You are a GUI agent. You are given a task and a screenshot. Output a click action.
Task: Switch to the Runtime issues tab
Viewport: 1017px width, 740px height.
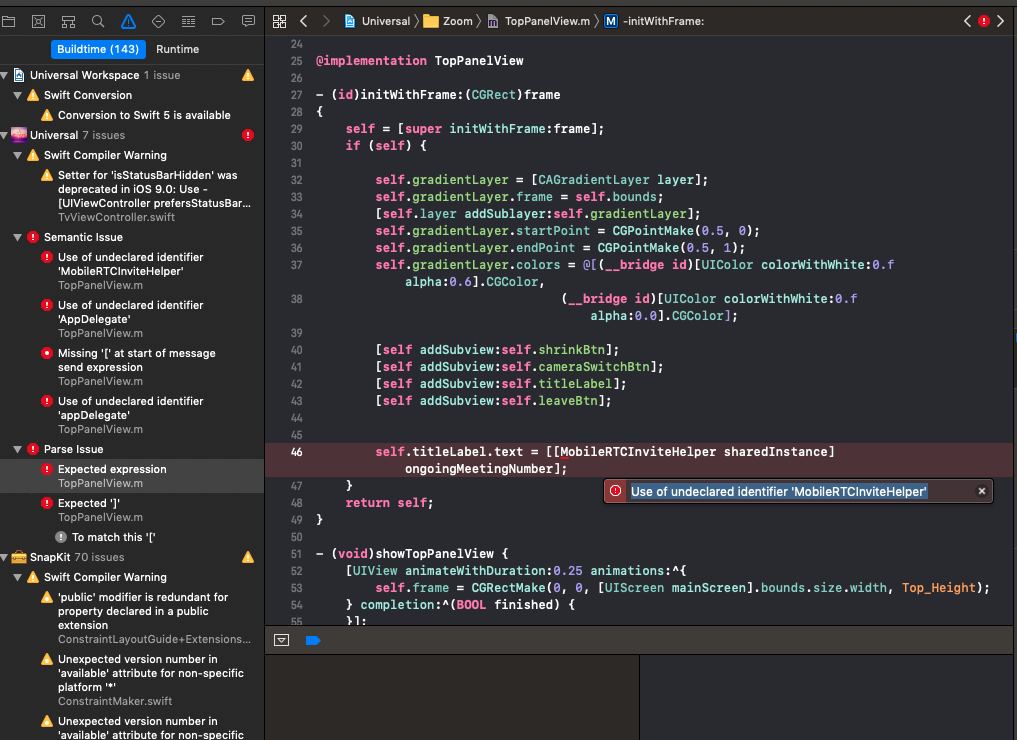[x=177, y=49]
